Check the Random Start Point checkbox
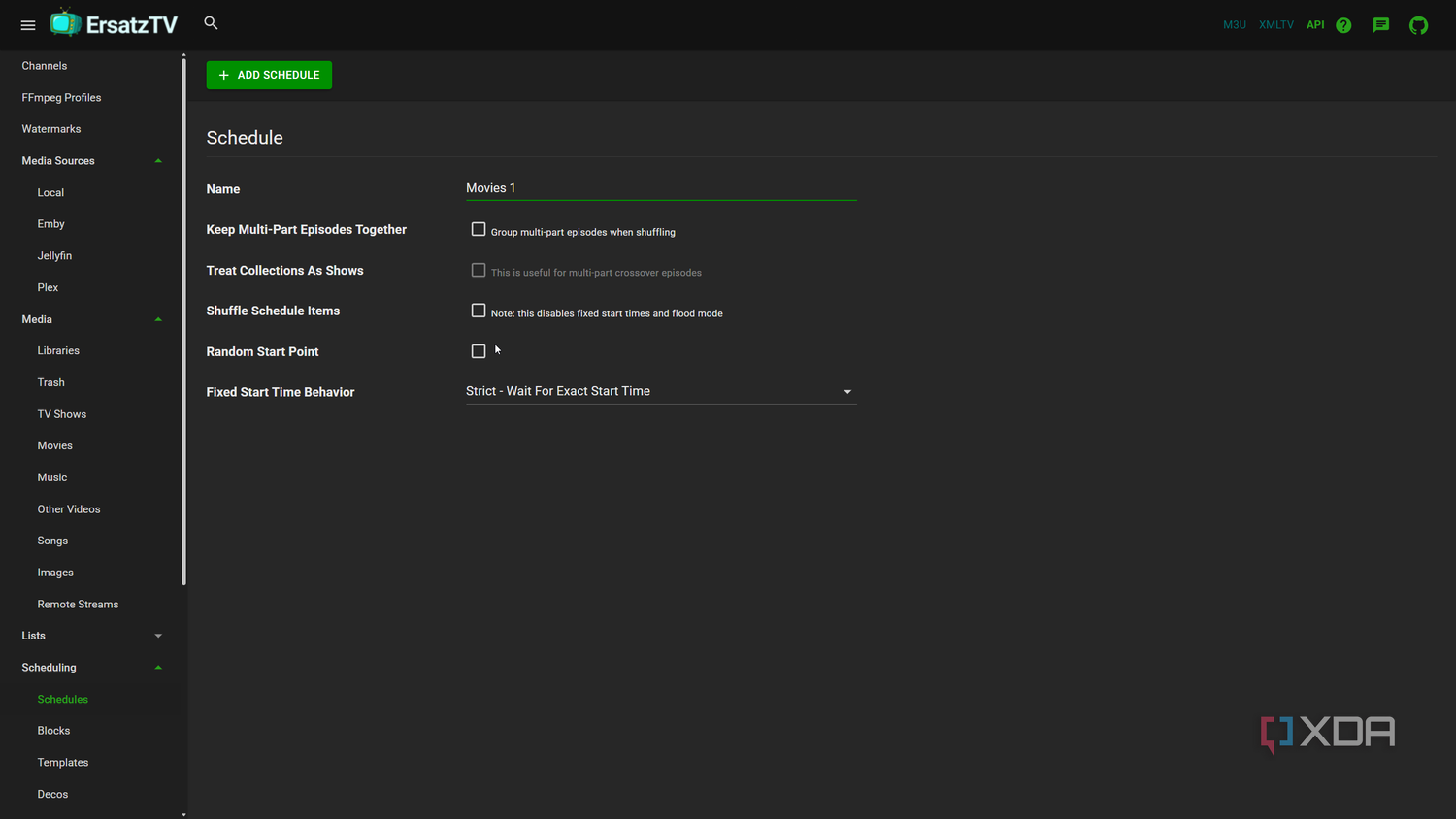 479,351
